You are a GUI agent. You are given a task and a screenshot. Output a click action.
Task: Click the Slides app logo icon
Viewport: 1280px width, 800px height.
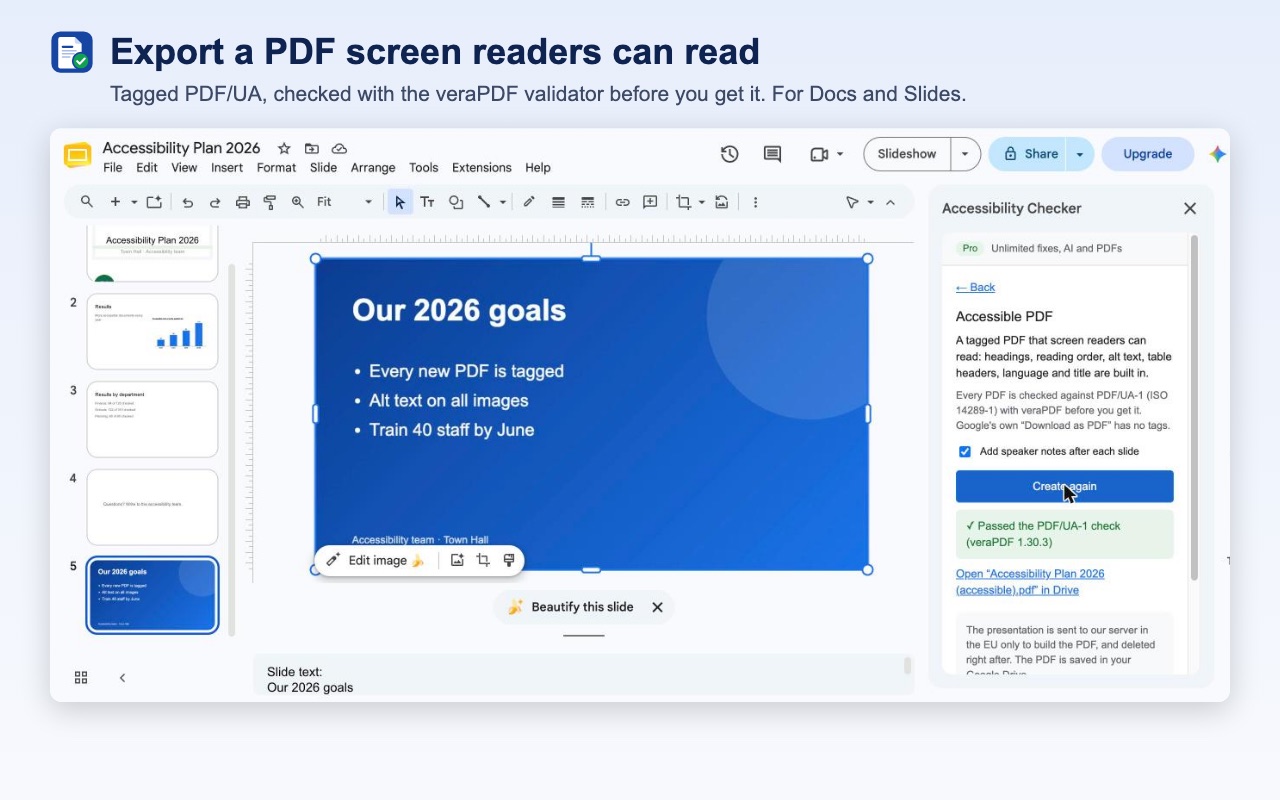(78, 155)
